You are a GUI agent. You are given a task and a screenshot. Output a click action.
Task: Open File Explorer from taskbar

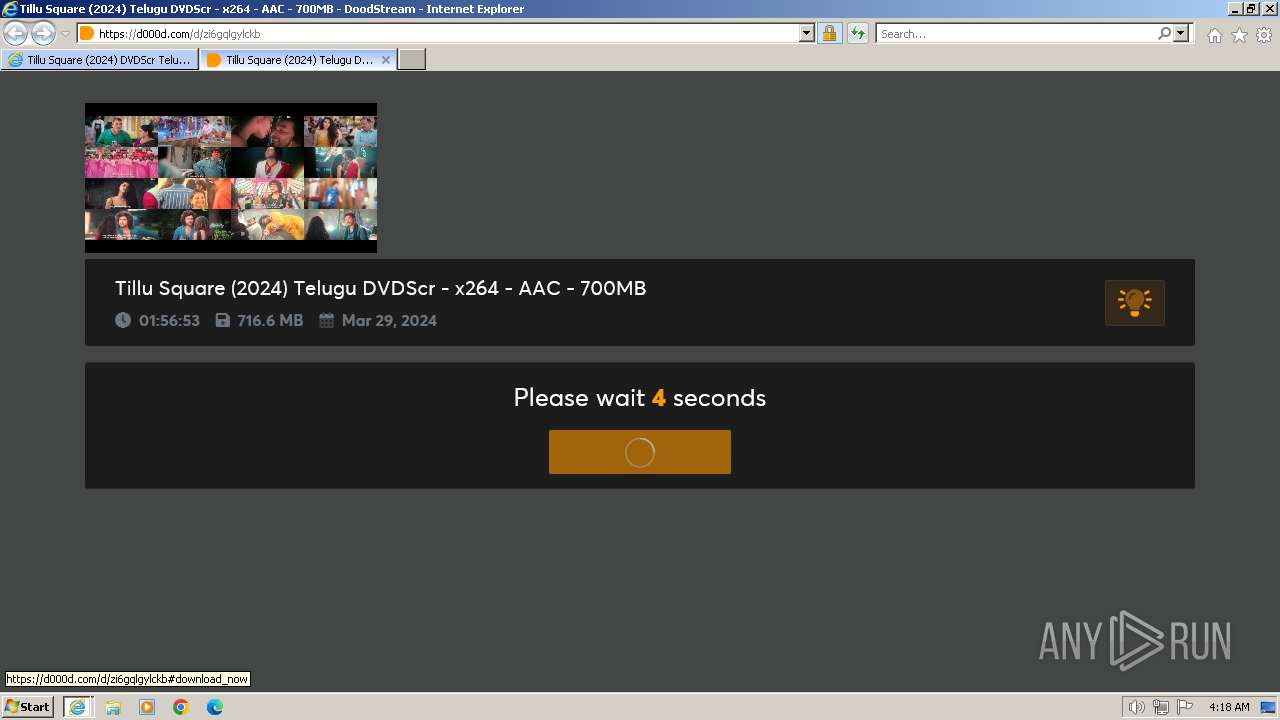pyautogui.click(x=113, y=707)
